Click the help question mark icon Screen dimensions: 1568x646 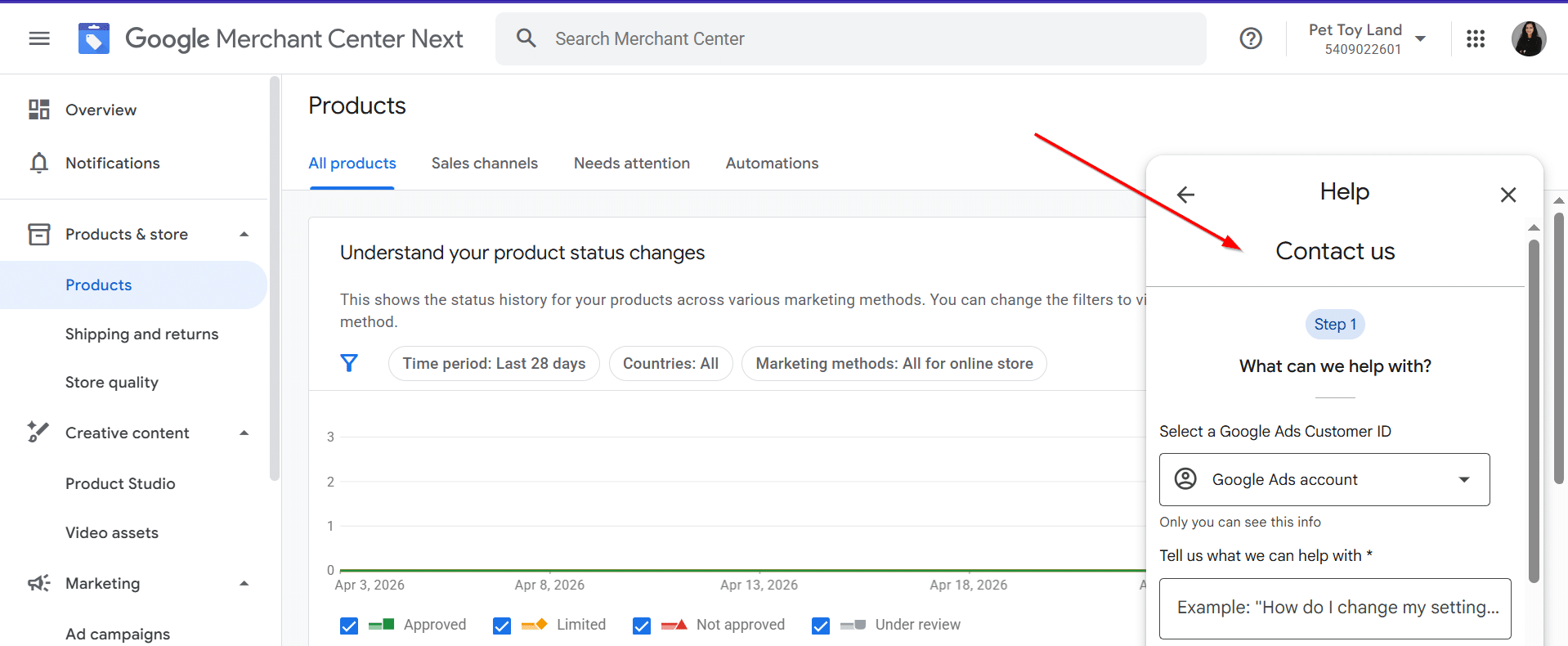pos(1250,38)
